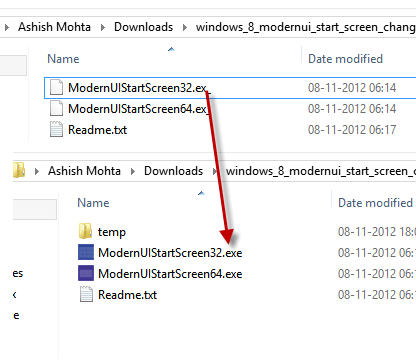Screen dimensions: 416x361
Task: Sort by lower Name column header
Action: [93, 203]
